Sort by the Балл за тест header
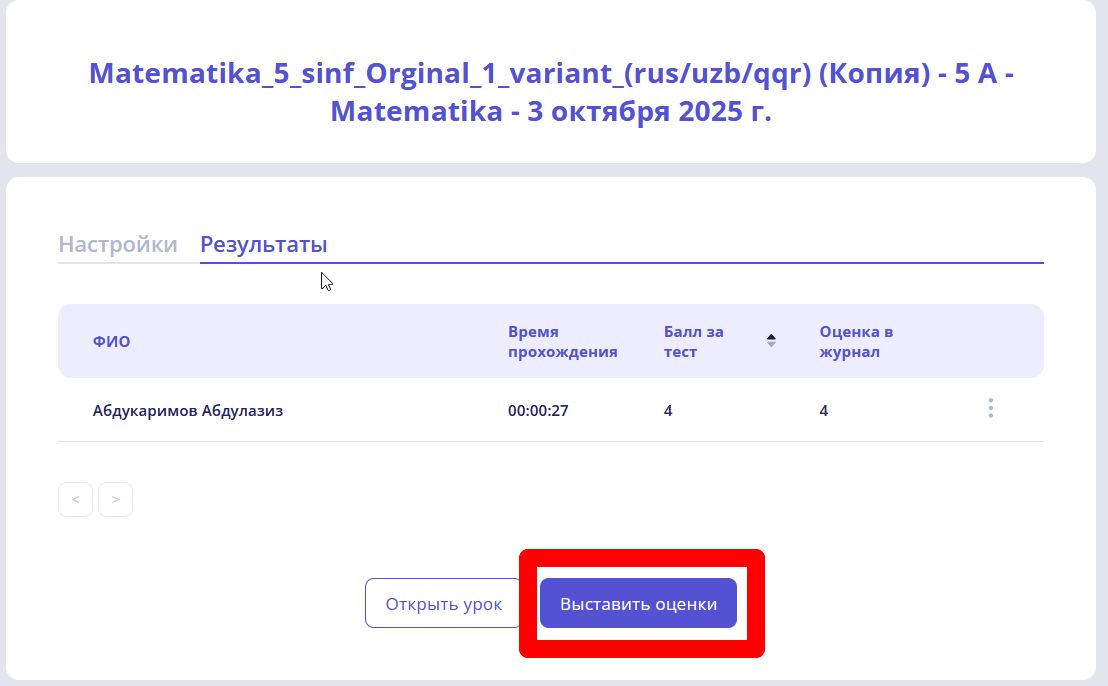Screen dimensions: 1108x686 694,342
